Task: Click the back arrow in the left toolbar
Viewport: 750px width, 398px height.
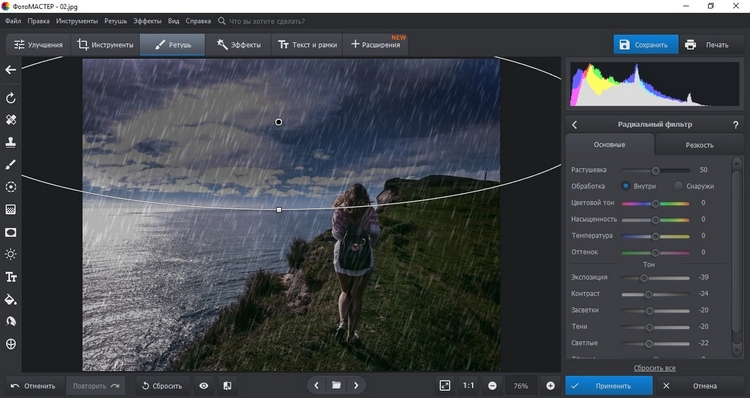Action: coord(11,70)
